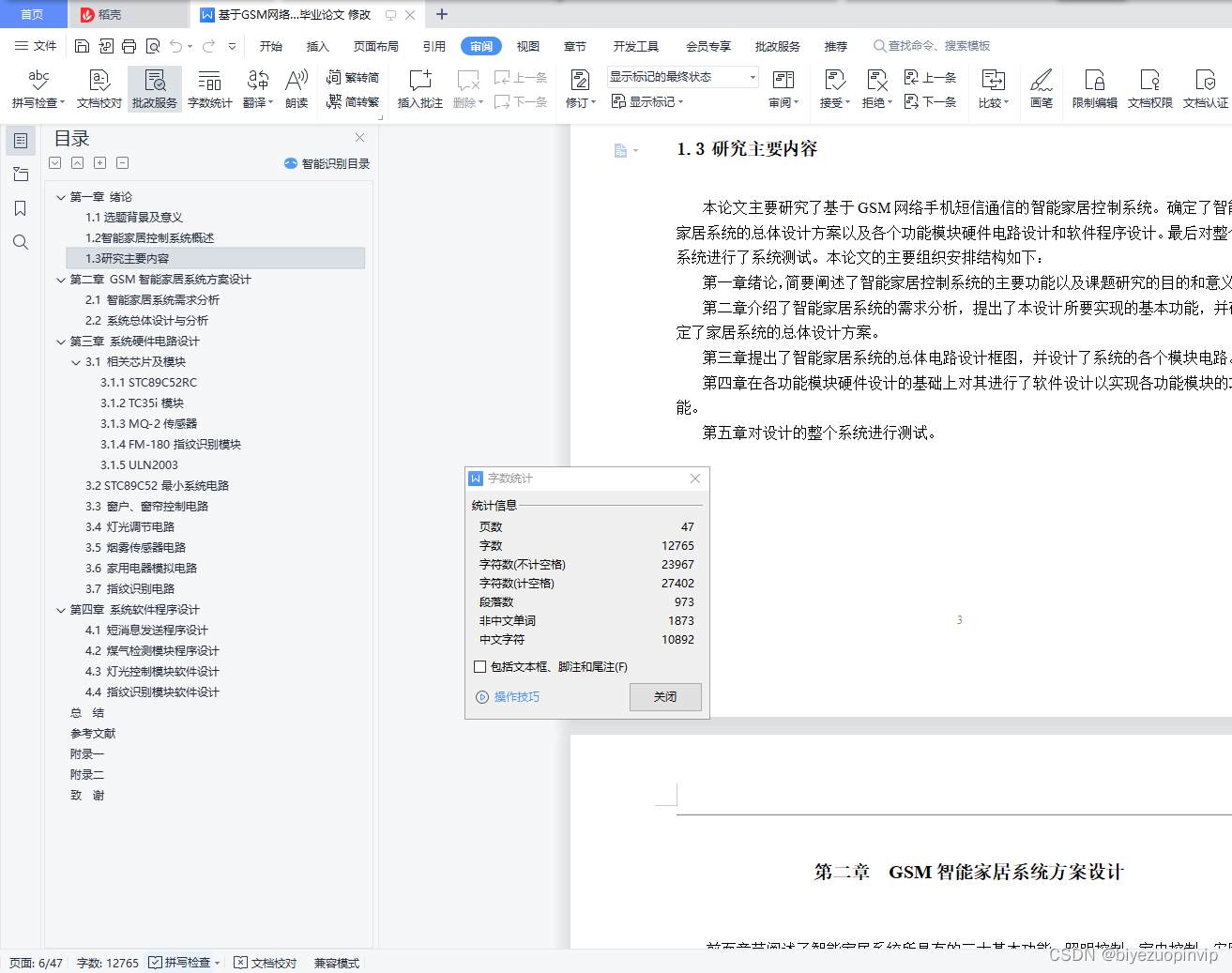The image size is (1232, 973).
Task: Select the 拼写检查 spell check tool
Action: tap(35, 88)
